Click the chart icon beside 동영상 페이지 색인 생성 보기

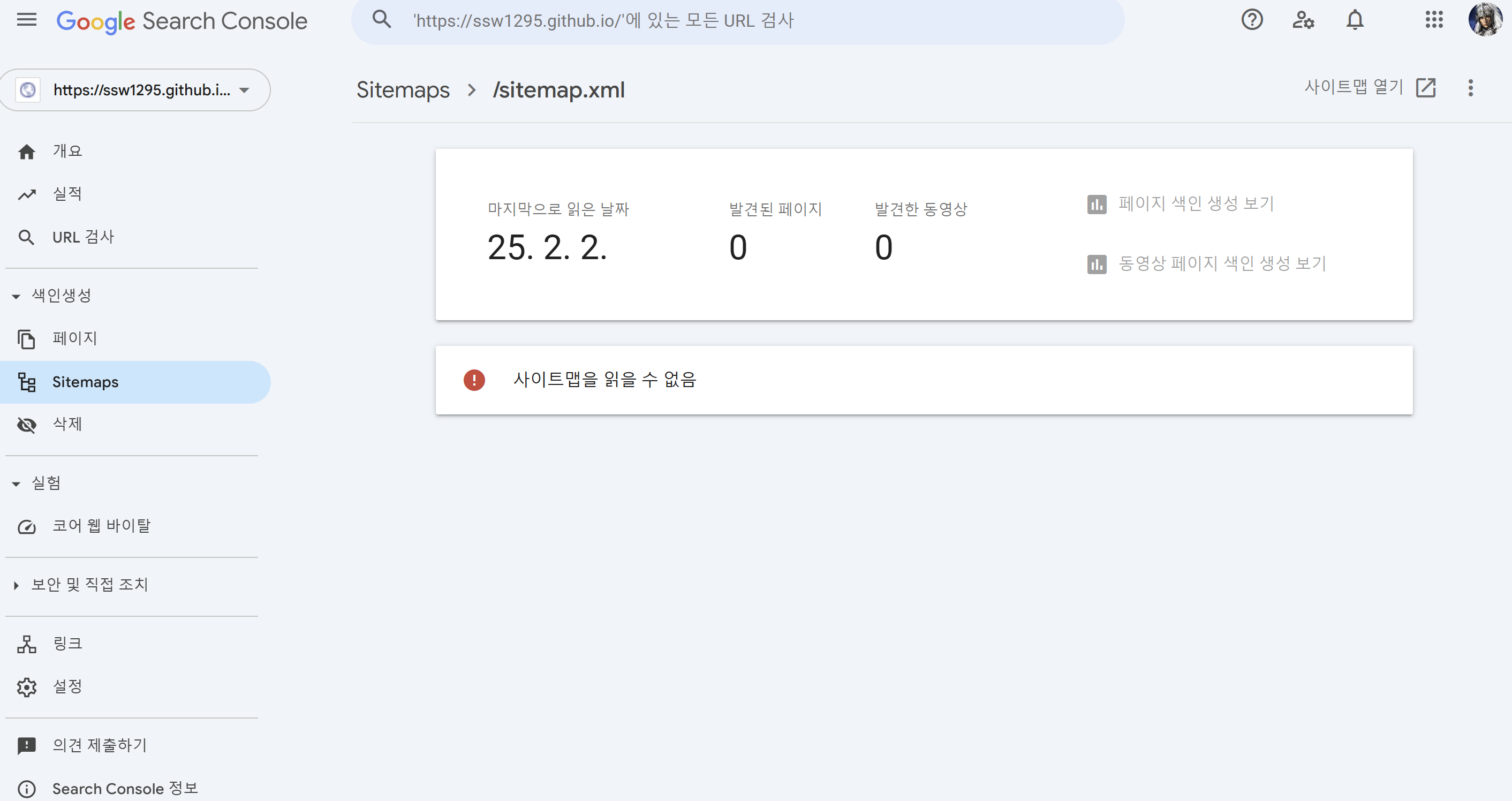[x=1097, y=264]
